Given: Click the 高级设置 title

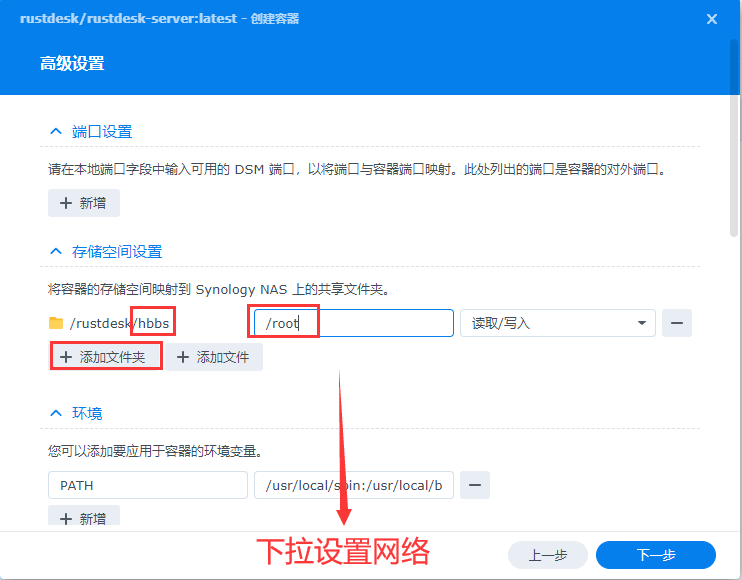Looking at the screenshot, I should [72, 63].
